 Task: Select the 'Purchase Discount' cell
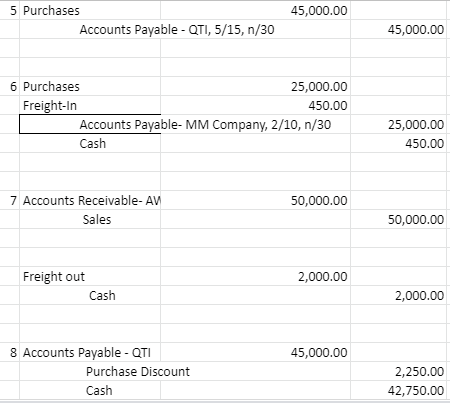click(90, 371)
